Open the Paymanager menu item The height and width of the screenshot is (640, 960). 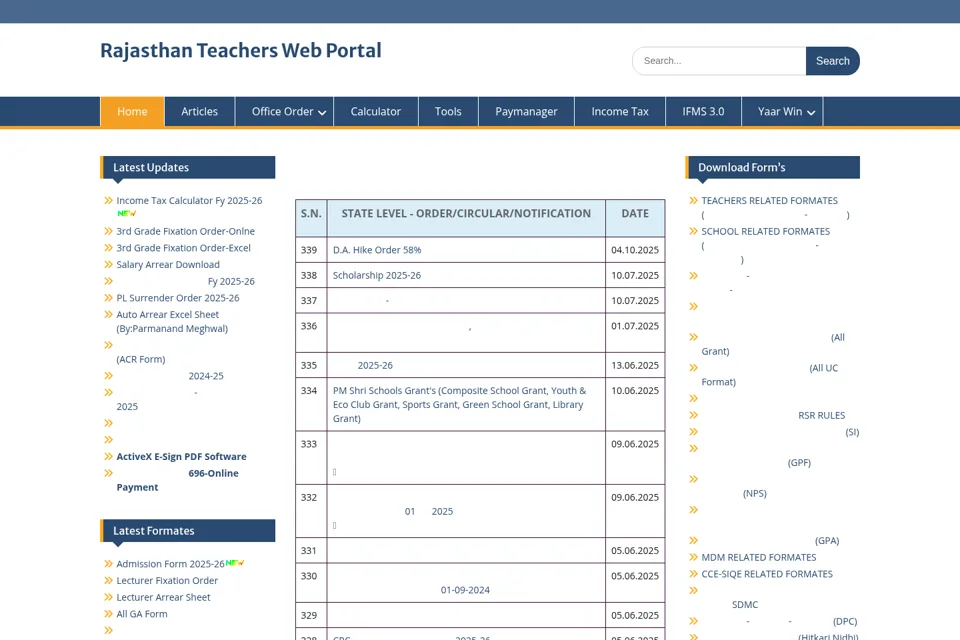click(527, 111)
